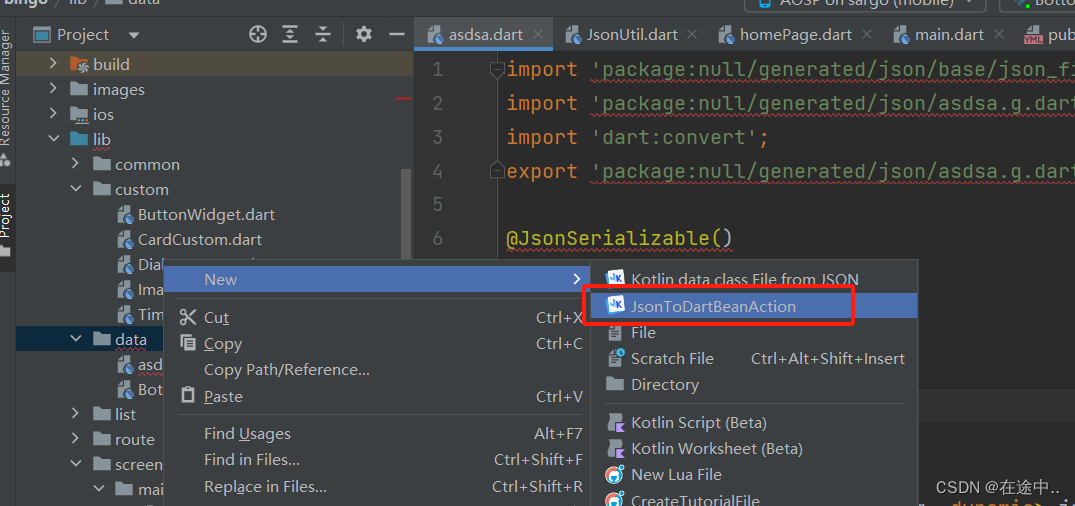This screenshot has height=506, width=1075.
Task: Click the Kotlin Script icon
Action: [x=616, y=422]
